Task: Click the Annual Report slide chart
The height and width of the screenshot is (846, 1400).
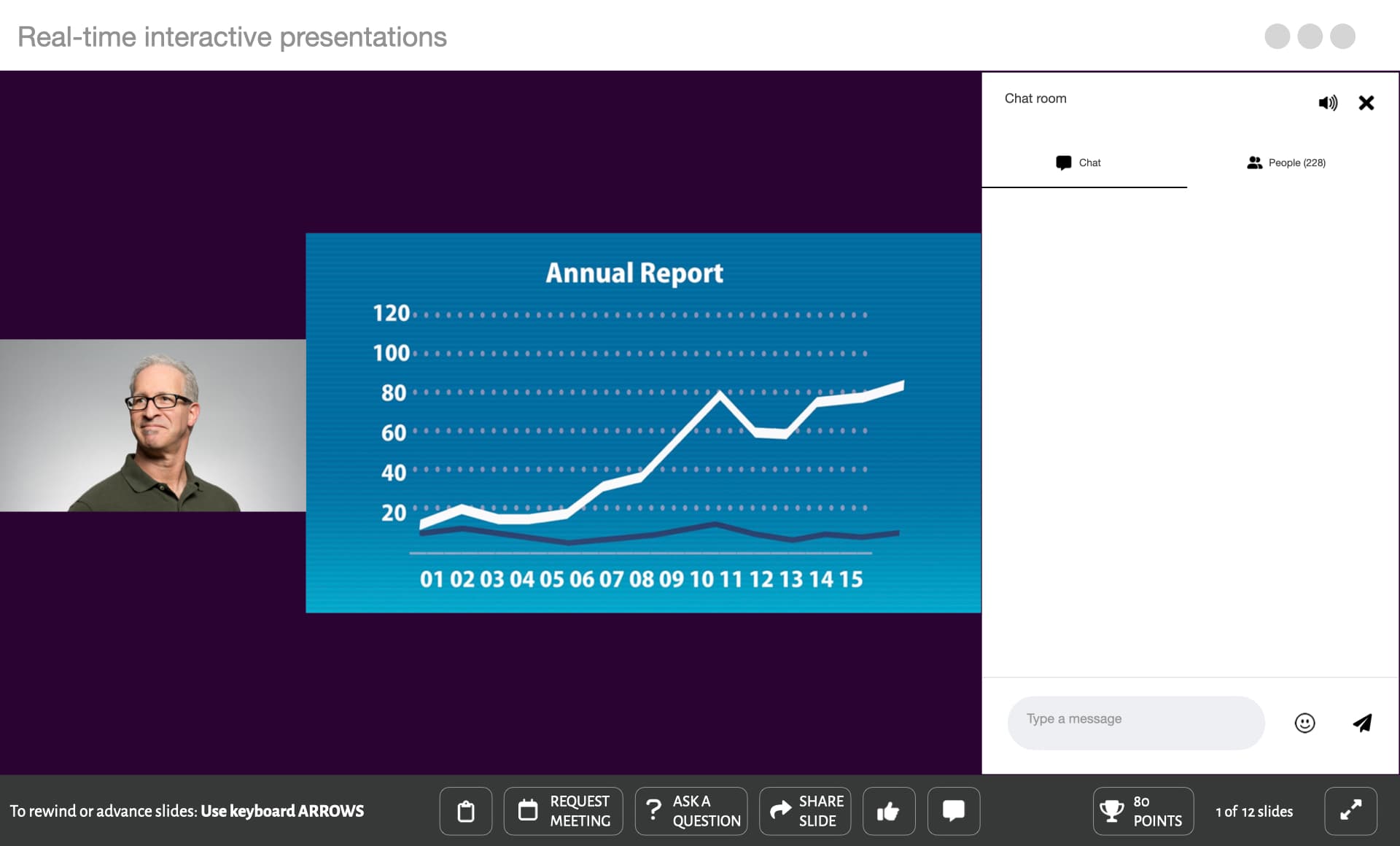Action: coord(643,423)
